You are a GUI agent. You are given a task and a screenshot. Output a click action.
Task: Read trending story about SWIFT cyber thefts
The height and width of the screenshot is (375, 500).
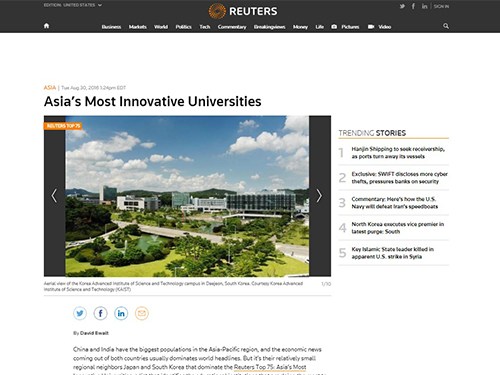click(x=399, y=178)
